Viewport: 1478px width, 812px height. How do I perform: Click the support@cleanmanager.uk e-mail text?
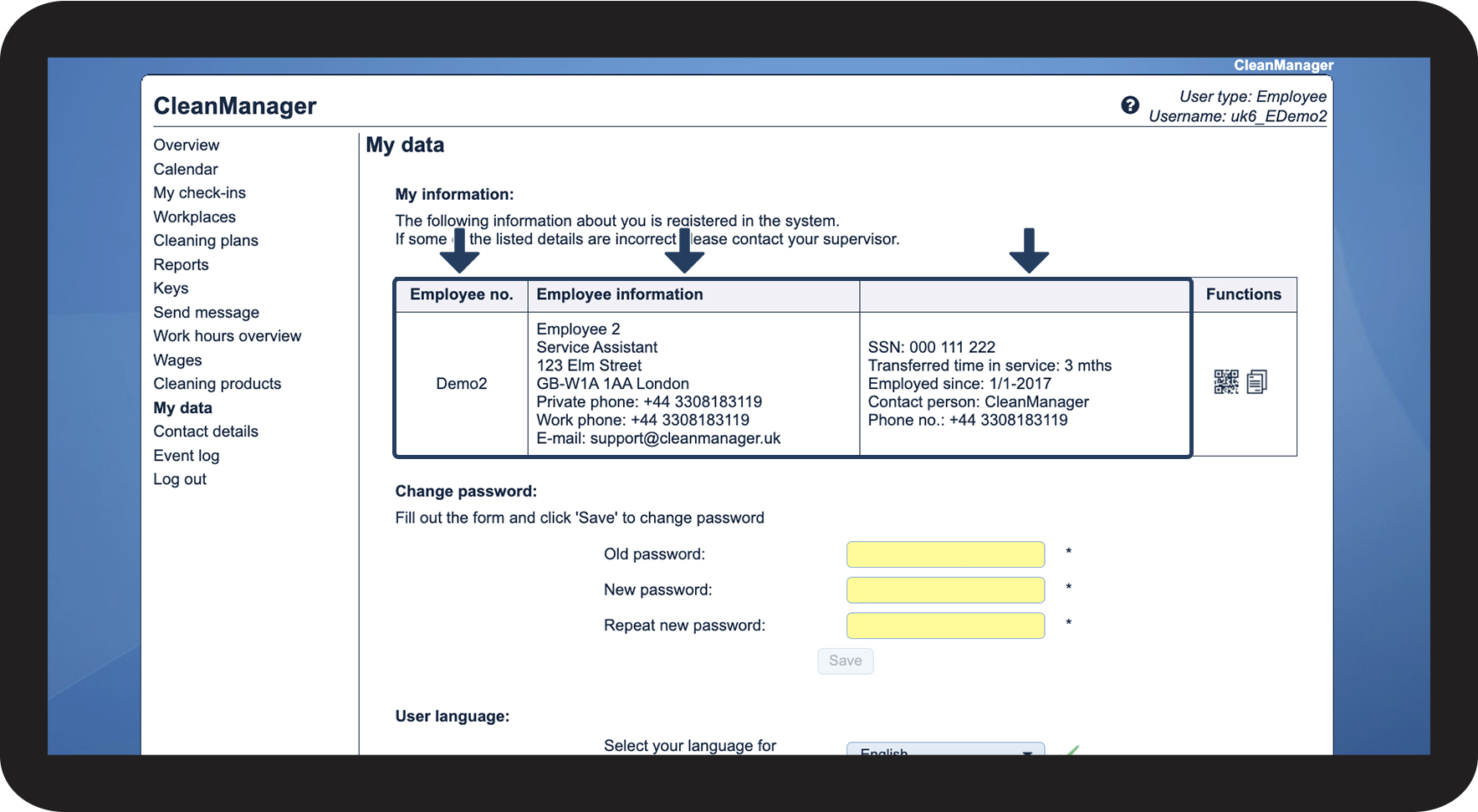(685, 438)
